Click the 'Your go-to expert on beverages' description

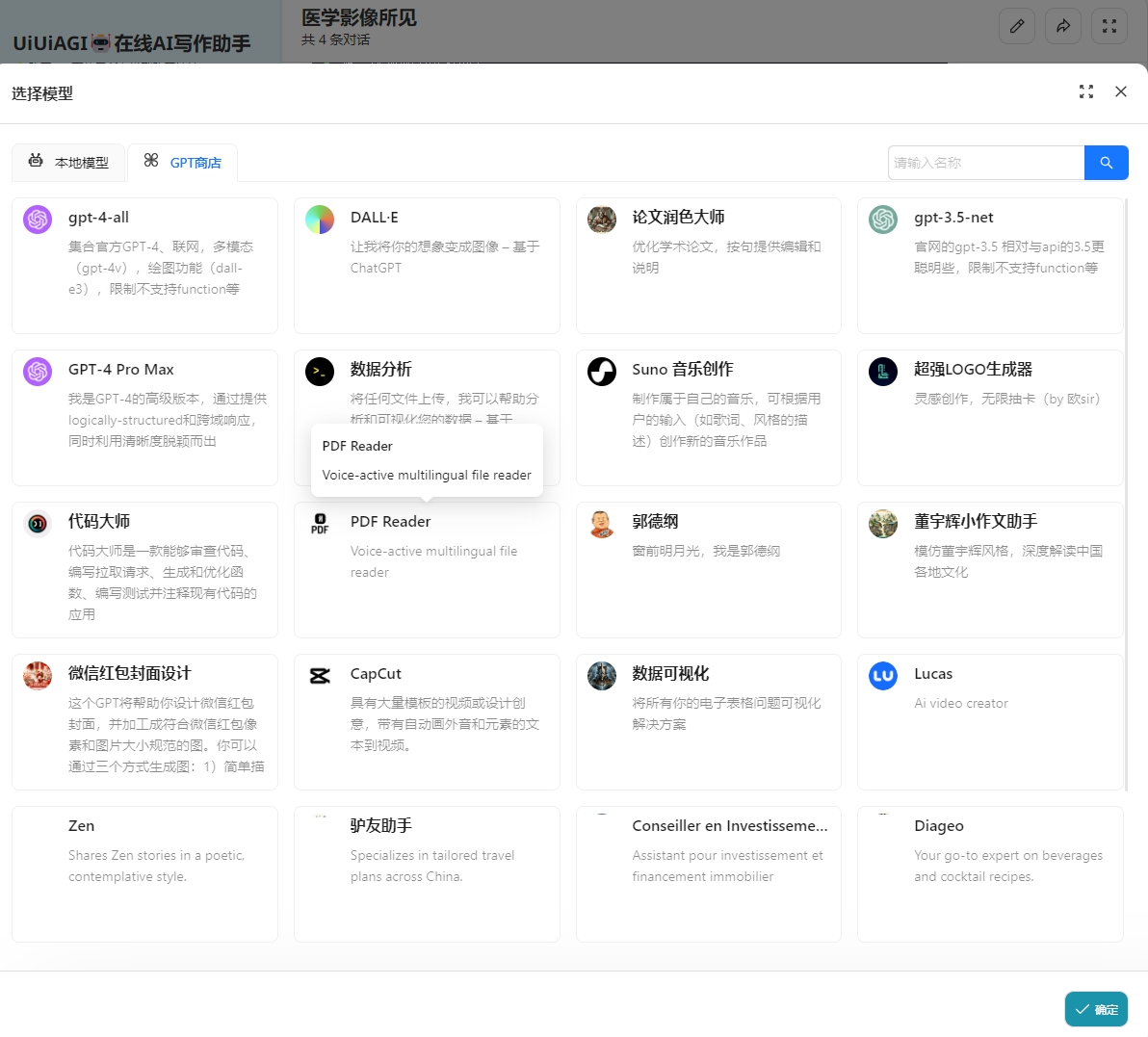(x=1008, y=866)
